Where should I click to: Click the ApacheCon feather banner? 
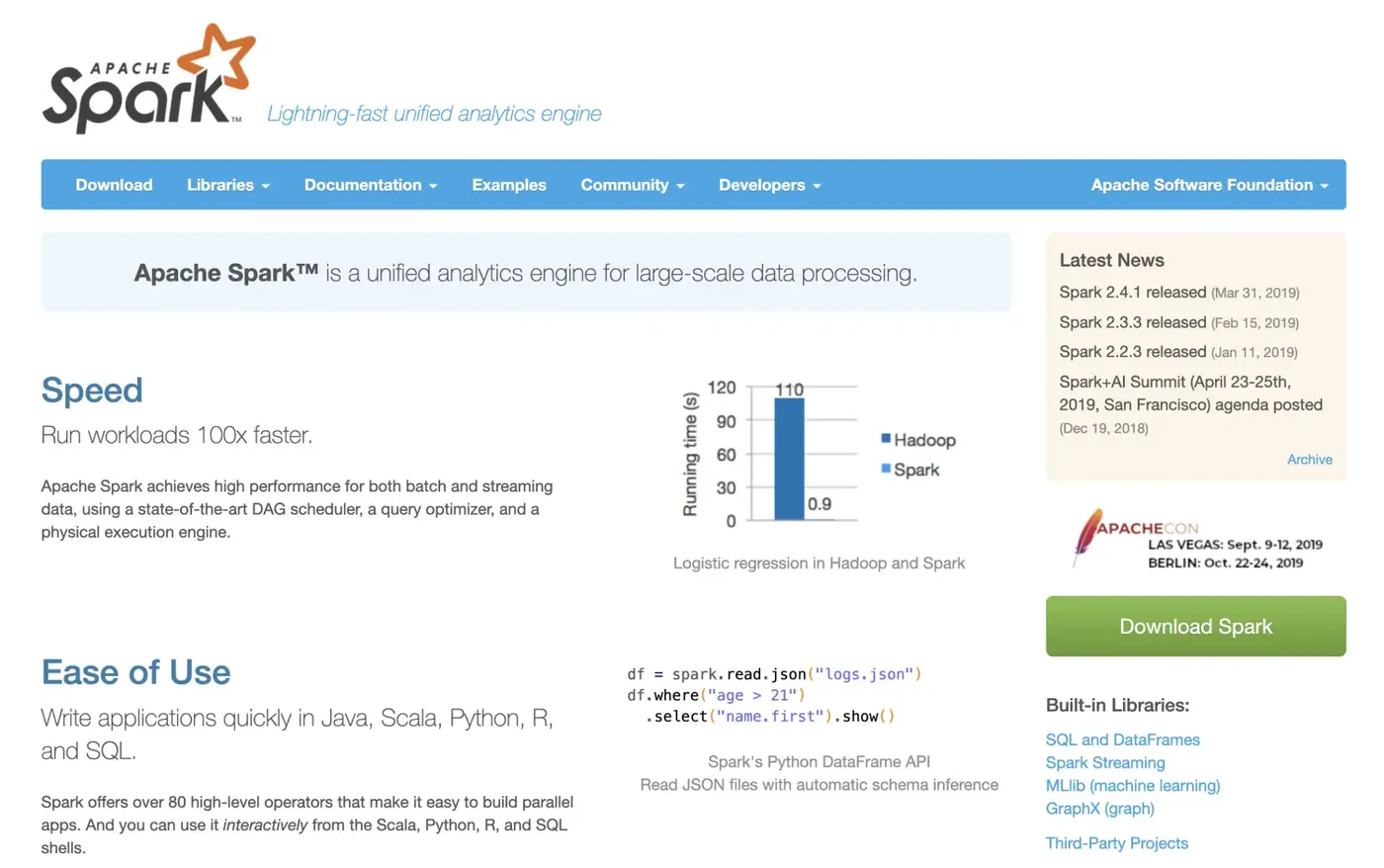1196,539
